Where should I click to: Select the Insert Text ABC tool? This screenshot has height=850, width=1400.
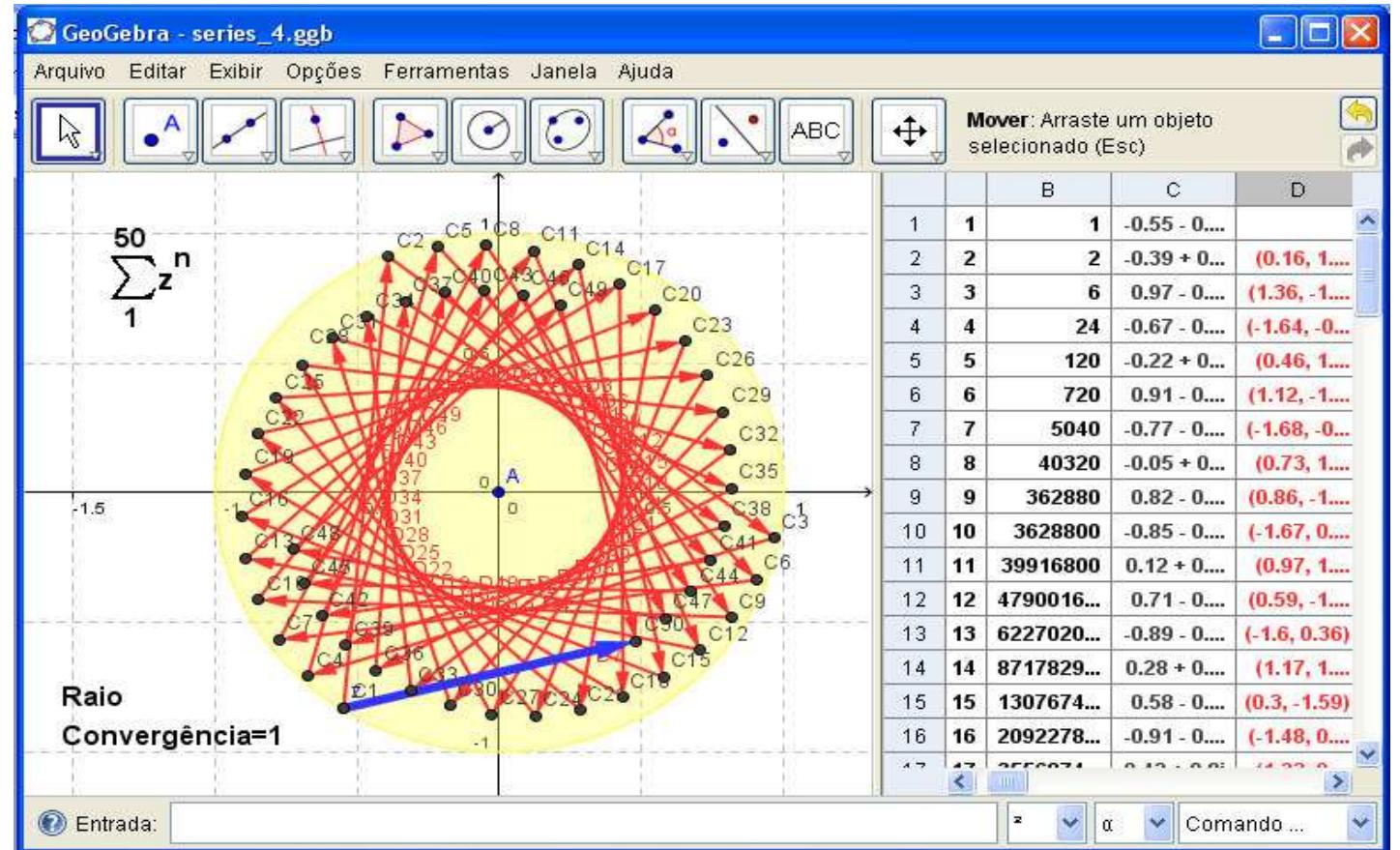(x=816, y=131)
